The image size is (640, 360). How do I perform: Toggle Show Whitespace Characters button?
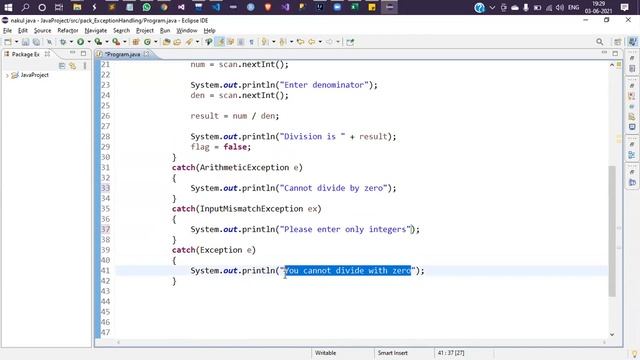(x=251, y=42)
